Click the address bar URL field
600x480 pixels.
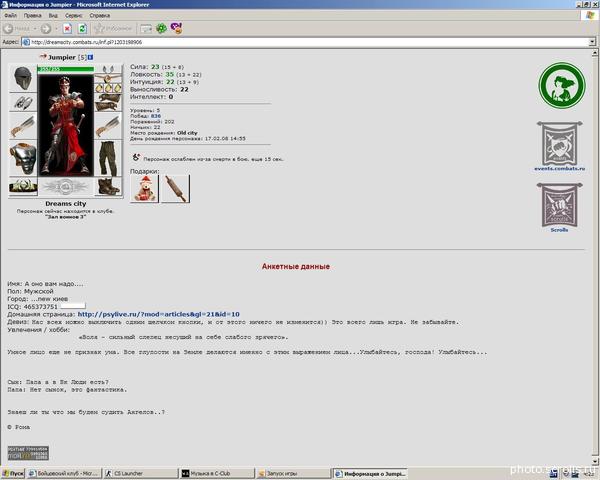pyautogui.click(x=305, y=42)
